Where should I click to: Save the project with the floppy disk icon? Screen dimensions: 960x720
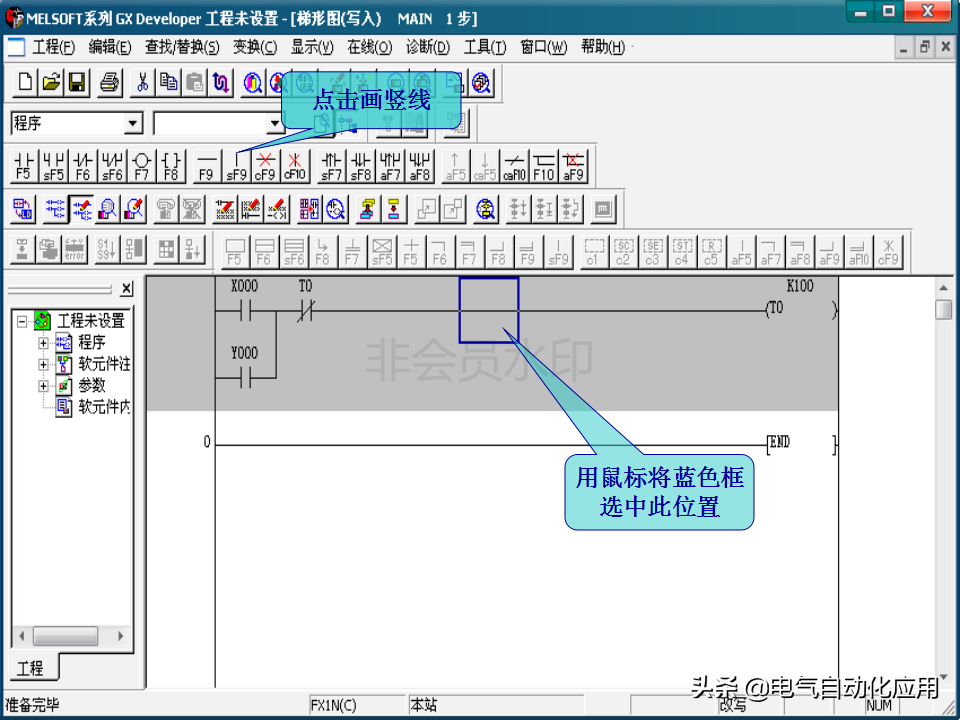pyautogui.click(x=77, y=82)
